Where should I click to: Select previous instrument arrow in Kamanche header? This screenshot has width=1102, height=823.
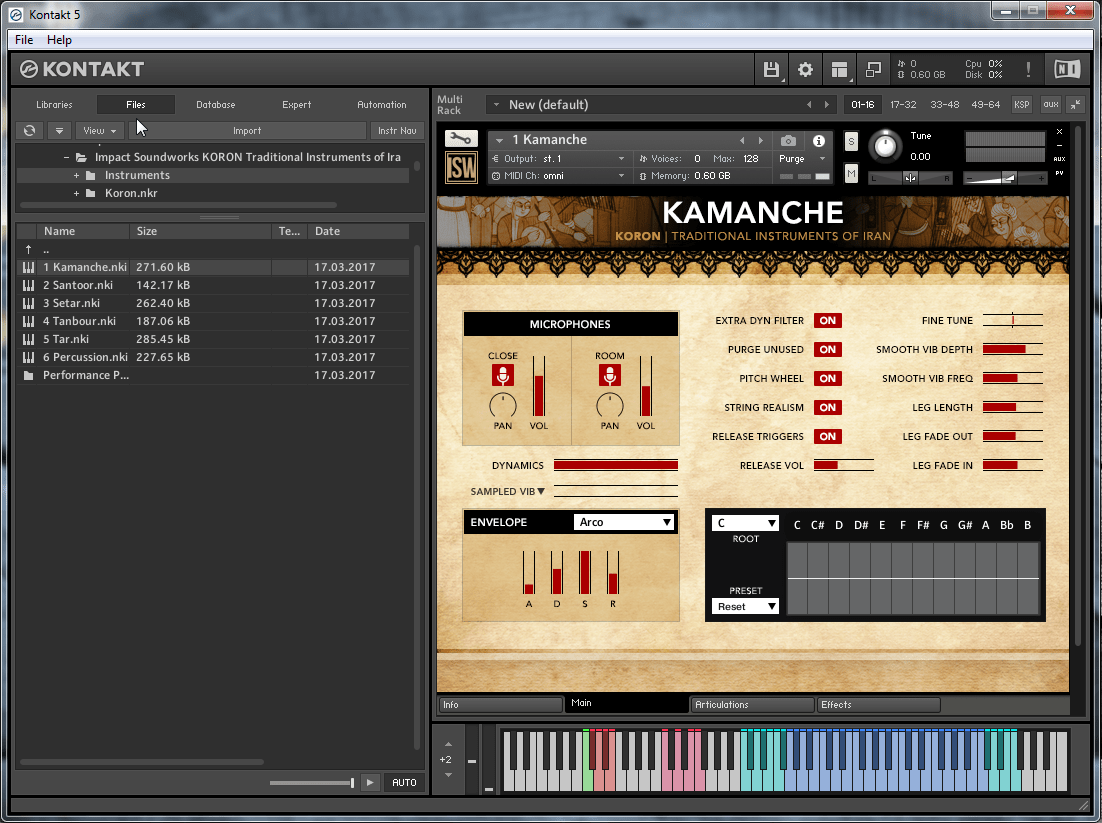[742, 141]
